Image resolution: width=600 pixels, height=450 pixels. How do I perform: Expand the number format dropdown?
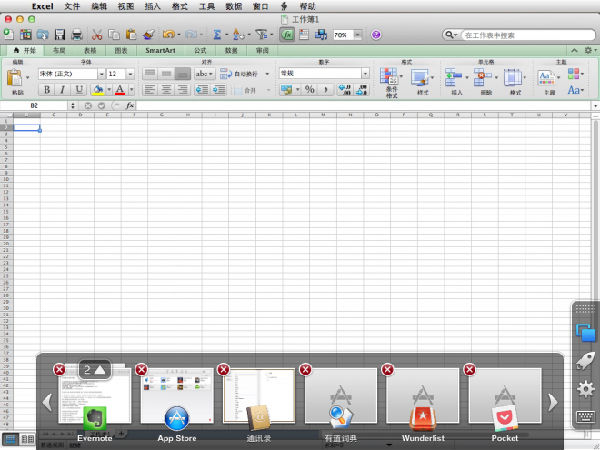tap(365, 73)
